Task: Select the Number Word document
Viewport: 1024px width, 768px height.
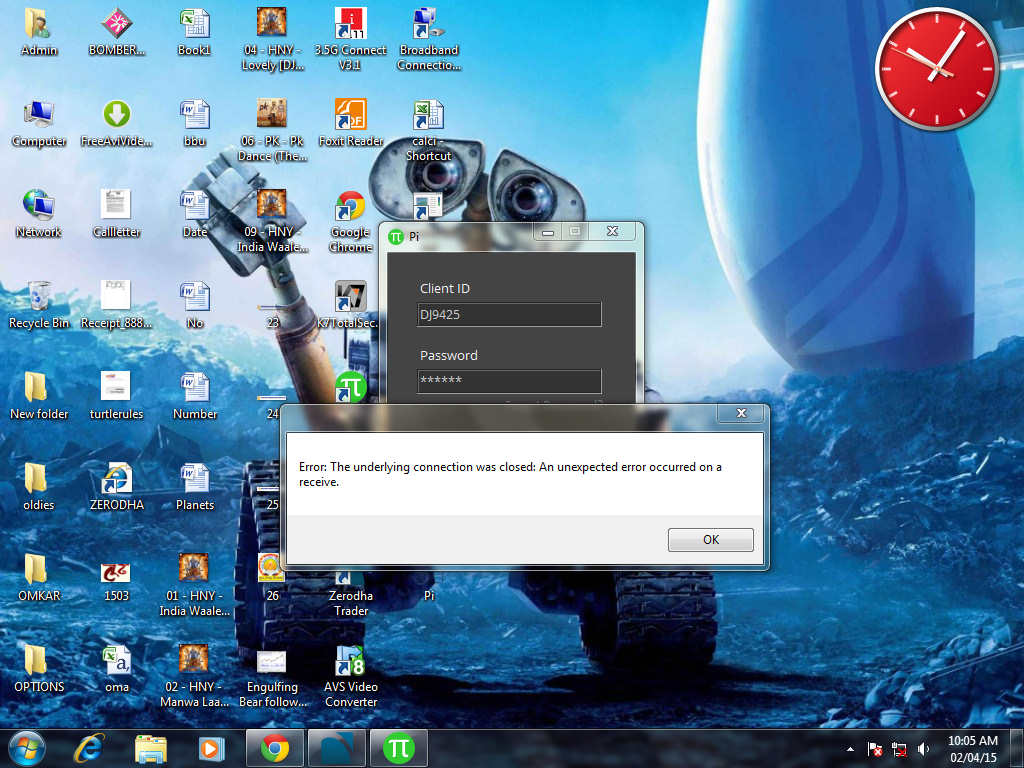Action: pyautogui.click(x=195, y=396)
